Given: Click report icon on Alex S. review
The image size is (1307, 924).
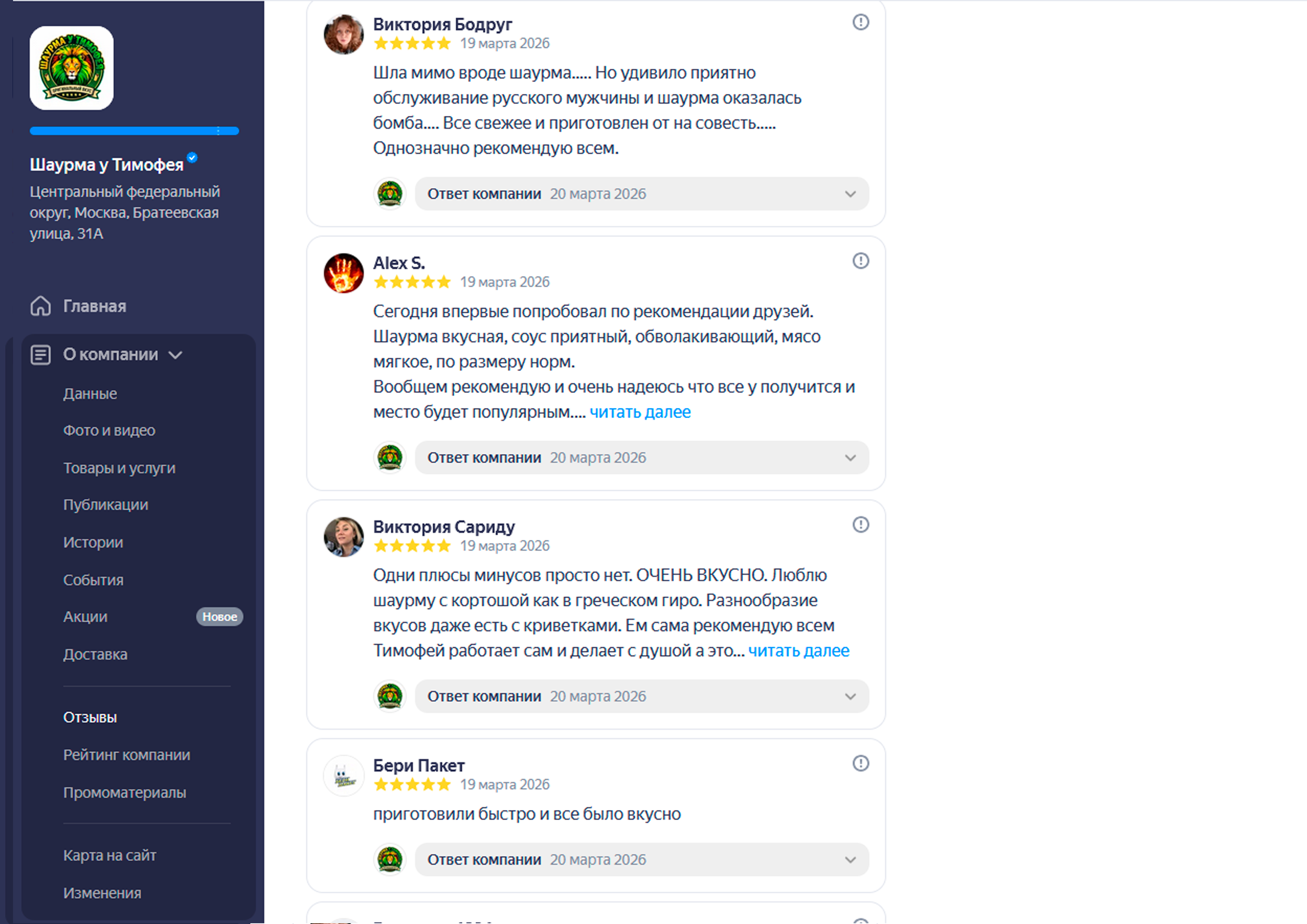Looking at the screenshot, I should click(860, 261).
